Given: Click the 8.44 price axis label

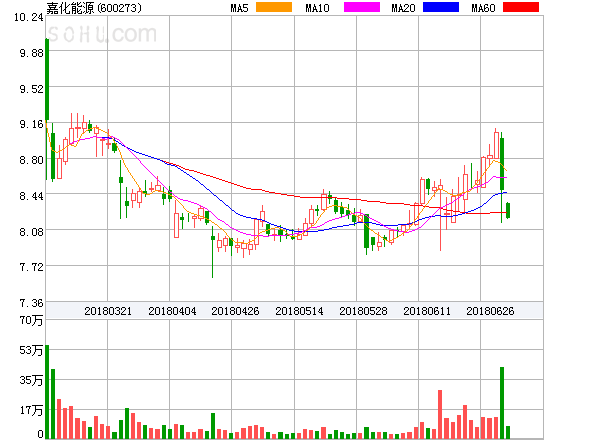Looking at the screenshot, I should [24, 196].
